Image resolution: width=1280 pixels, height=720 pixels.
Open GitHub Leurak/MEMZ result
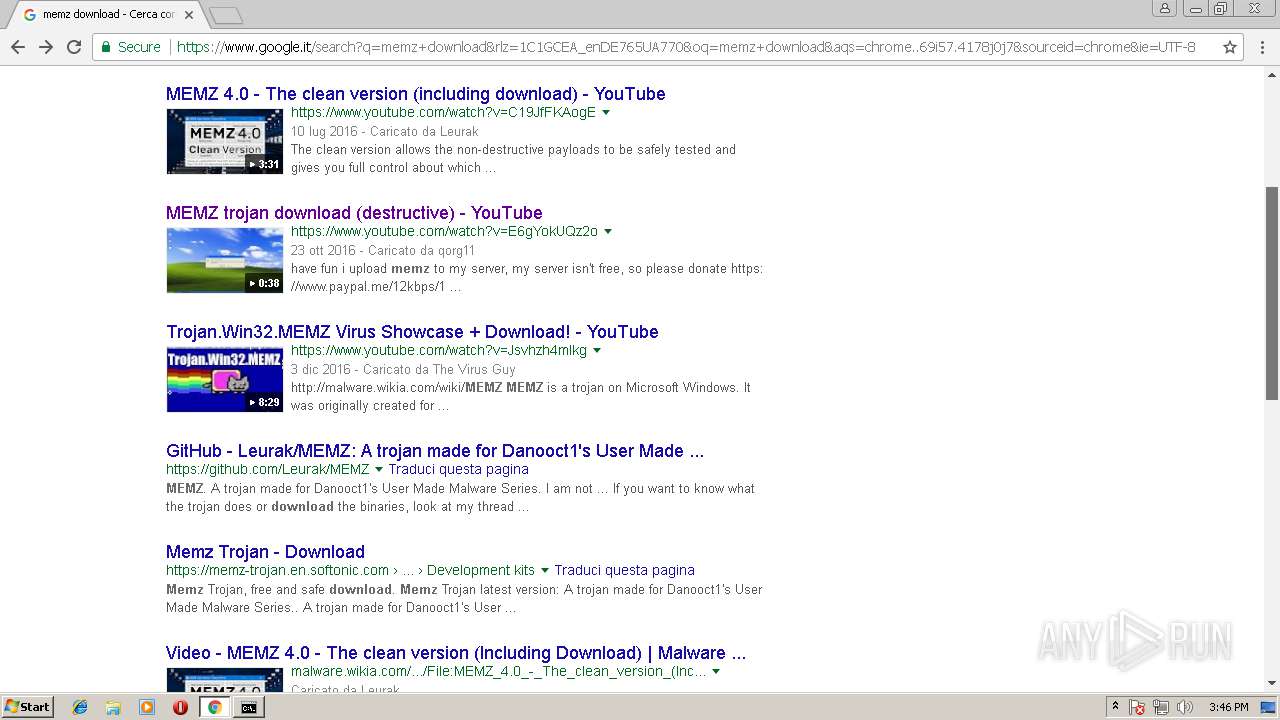(435, 451)
